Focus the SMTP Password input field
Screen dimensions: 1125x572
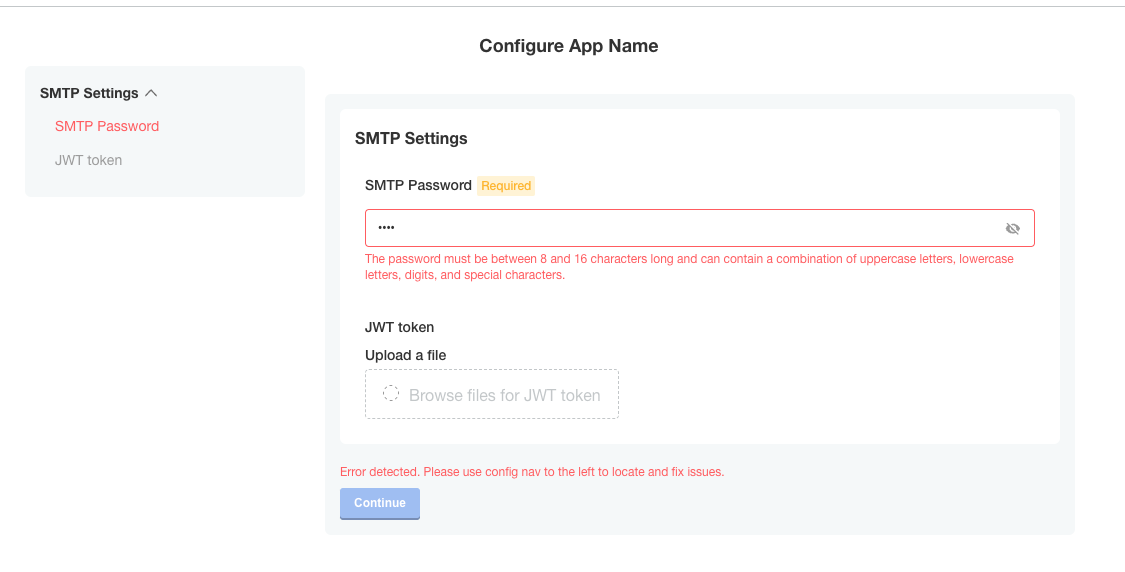coord(680,228)
